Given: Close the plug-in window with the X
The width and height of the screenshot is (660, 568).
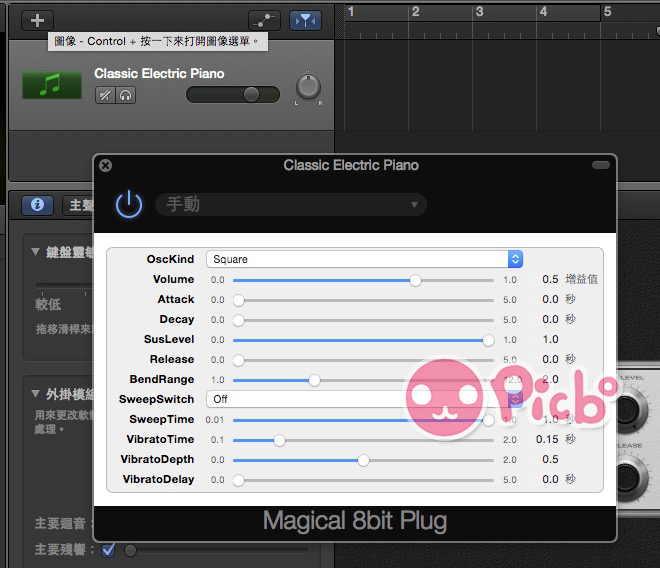Looking at the screenshot, I should pyautogui.click(x=106, y=165).
